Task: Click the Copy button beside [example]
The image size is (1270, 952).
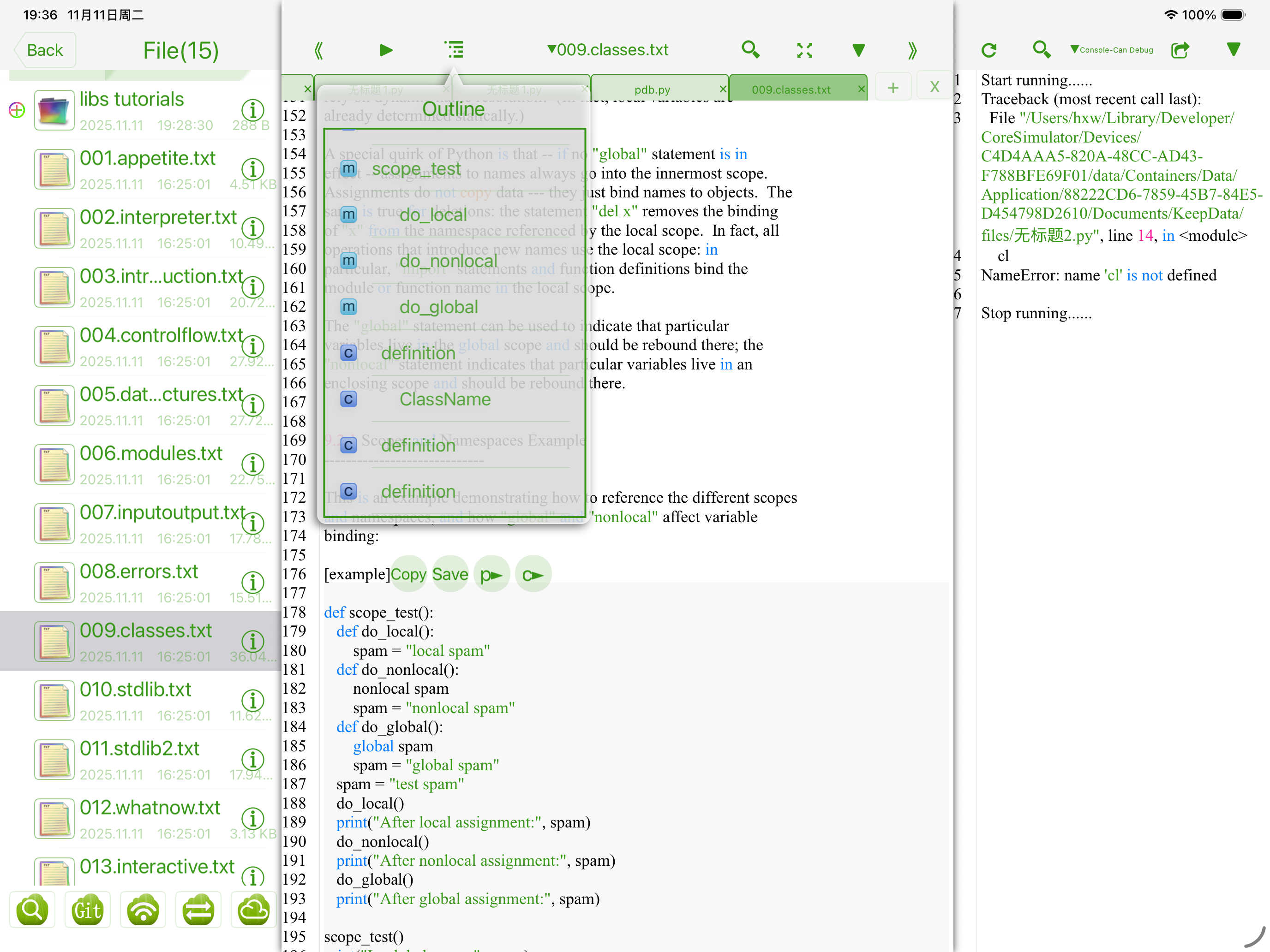Action: click(408, 574)
